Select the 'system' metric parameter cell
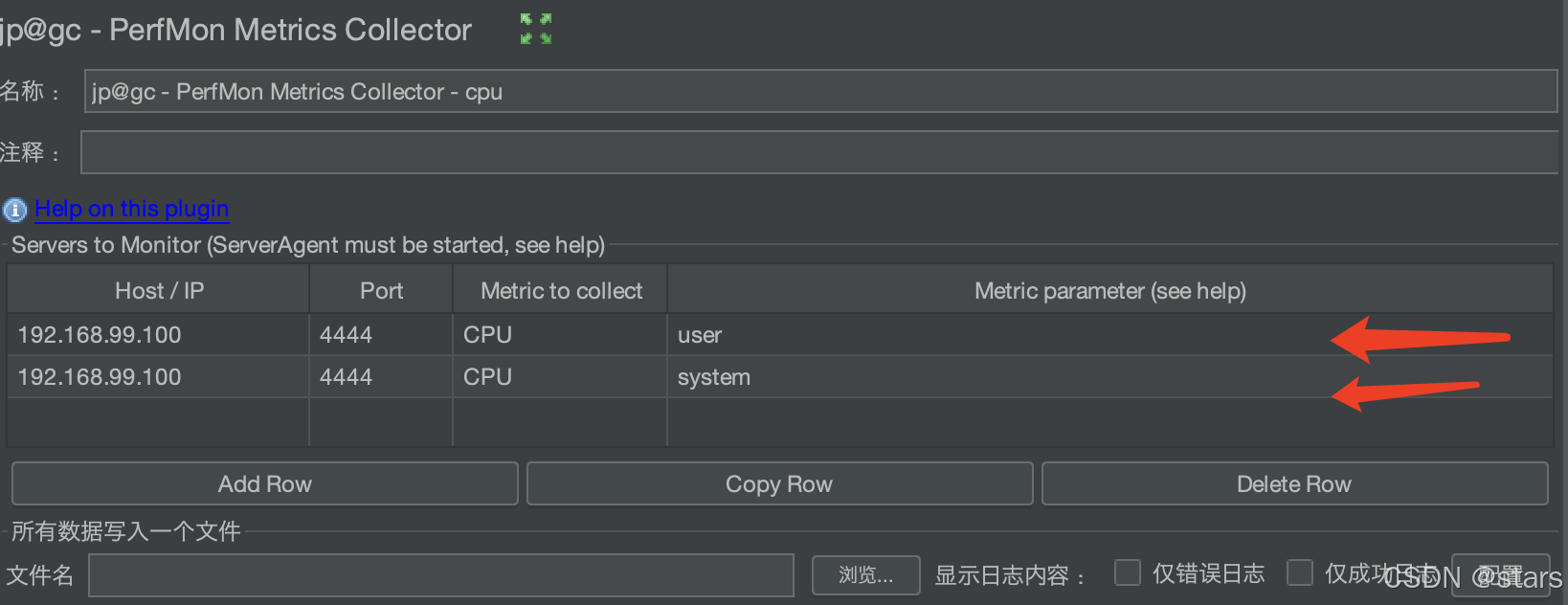This screenshot has height=605, width=1568. click(x=1110, y=377)
